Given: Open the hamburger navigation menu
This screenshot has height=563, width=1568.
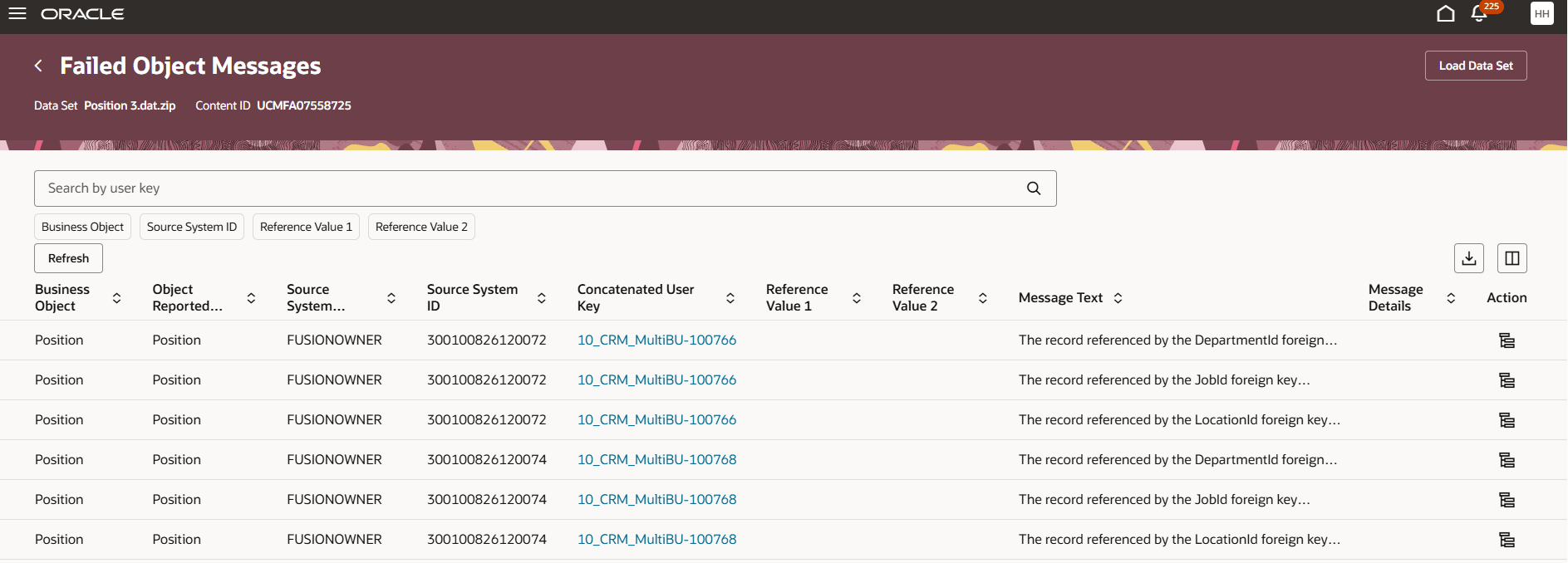Looking at the screenshot, I should click(x=17, y=14).
